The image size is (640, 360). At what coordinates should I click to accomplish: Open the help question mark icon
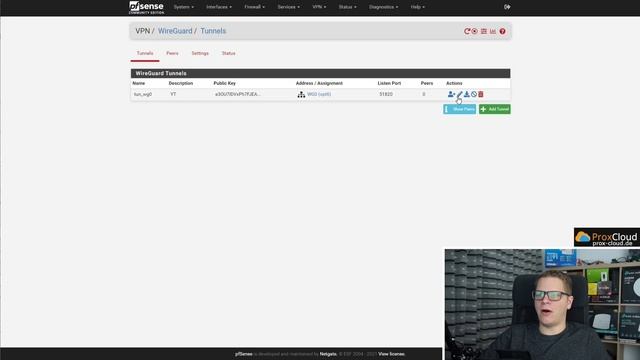[502, 31]
